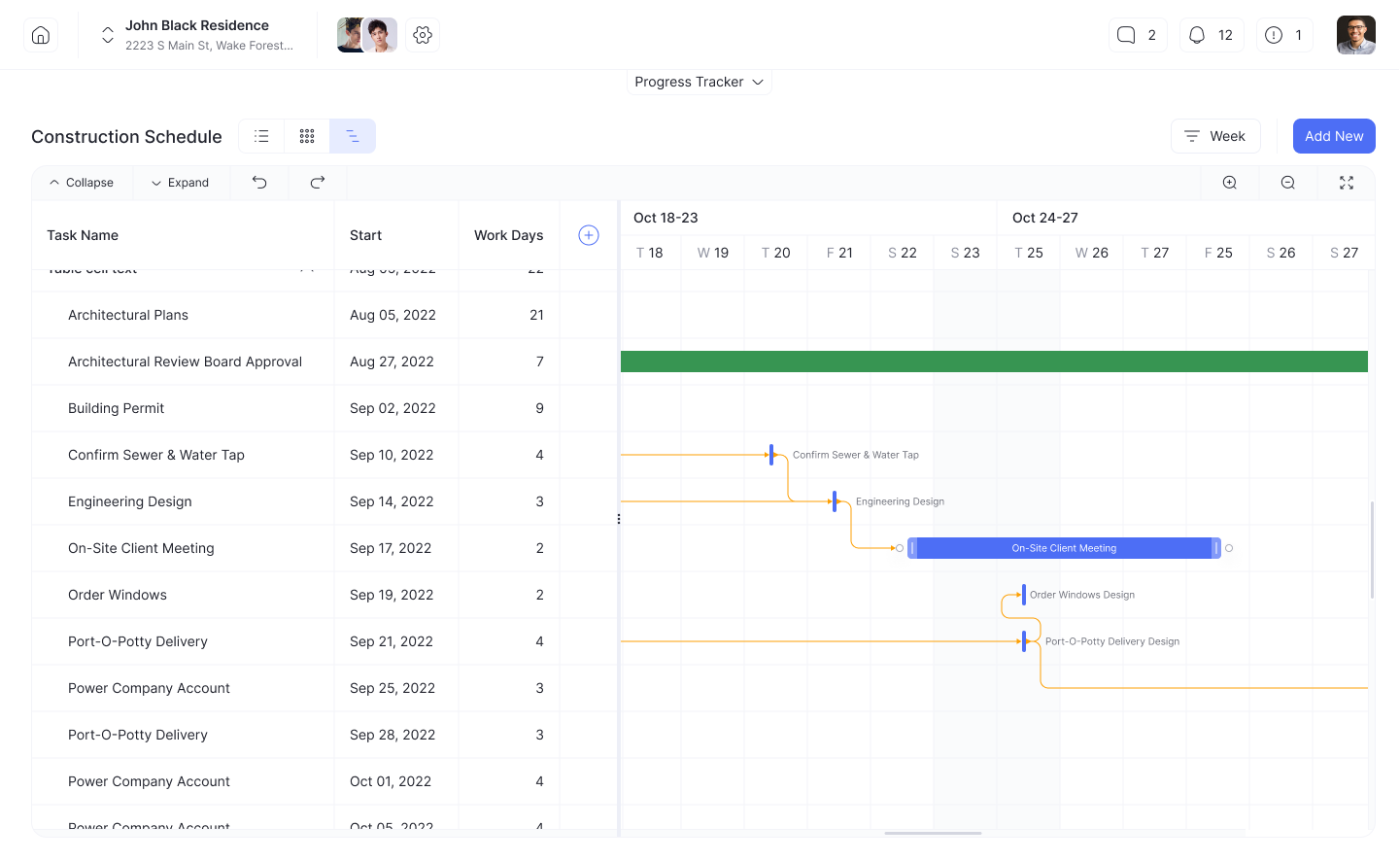Viewport: 1400px width, 861px height.
Task: Zoom out on the timeline
Action: 1287,182
